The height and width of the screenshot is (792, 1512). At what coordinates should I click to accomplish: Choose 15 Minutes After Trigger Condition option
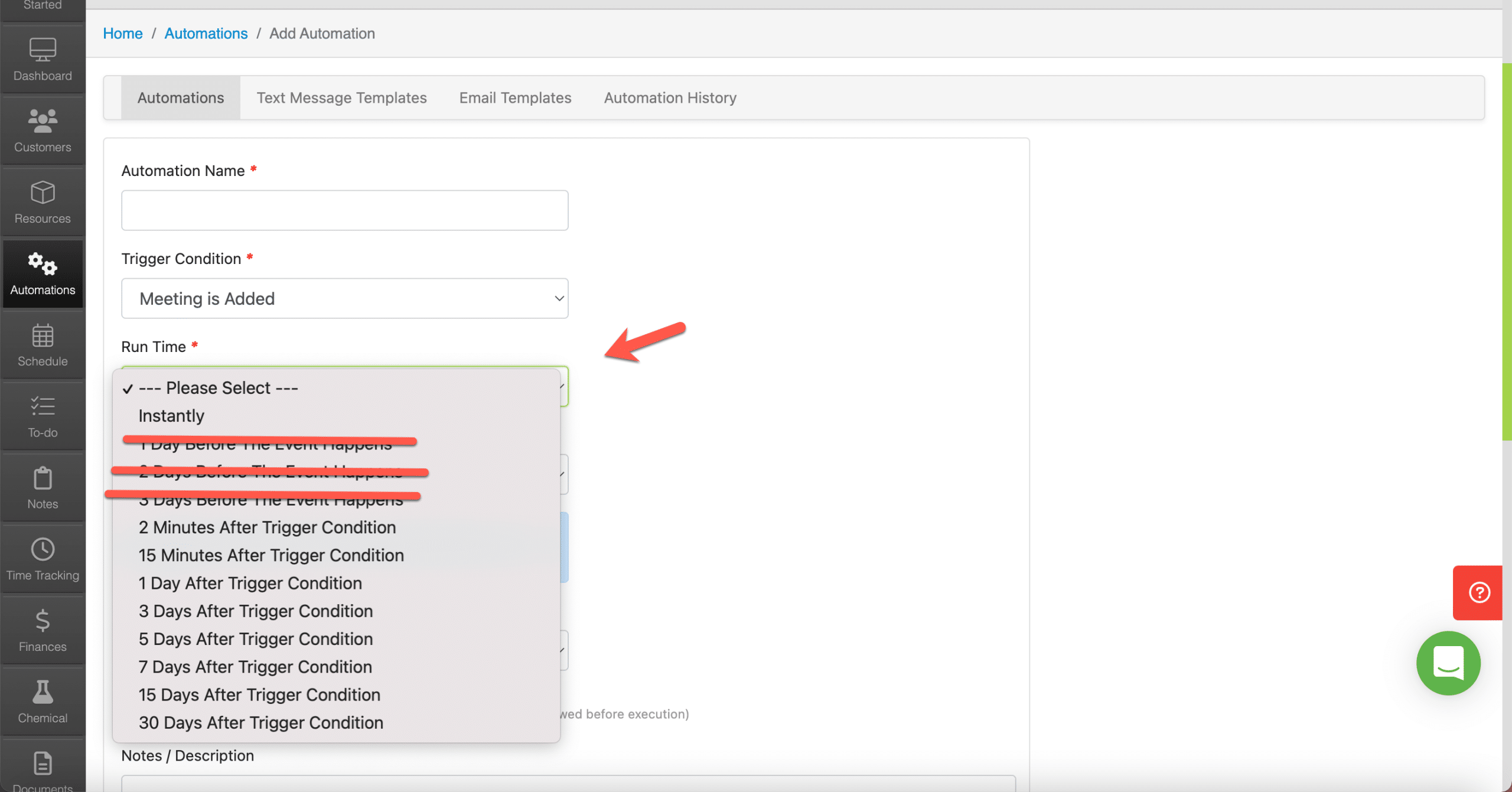click(271, 555)
